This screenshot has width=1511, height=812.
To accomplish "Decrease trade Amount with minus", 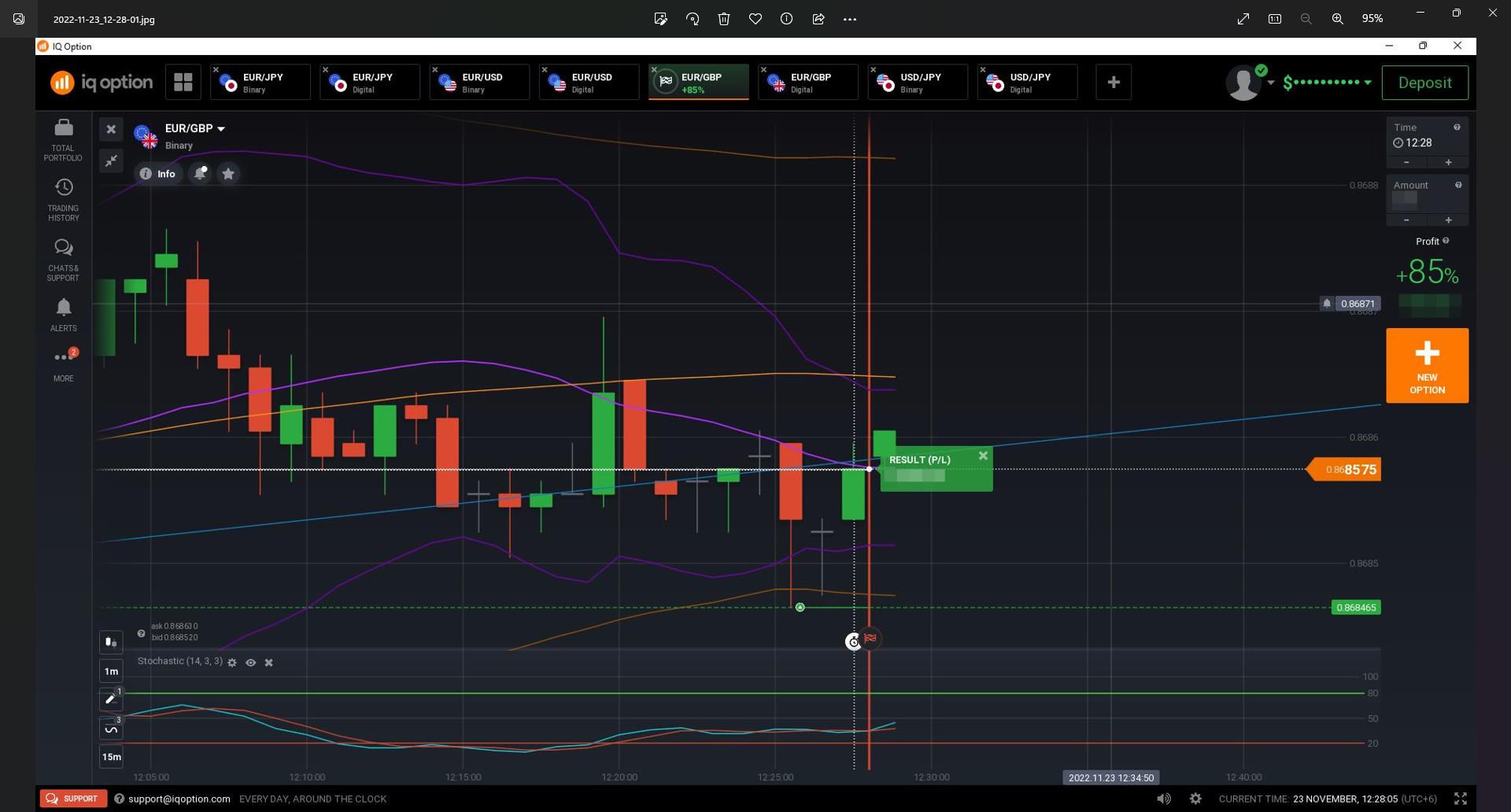I will [x=1406, y=220].
